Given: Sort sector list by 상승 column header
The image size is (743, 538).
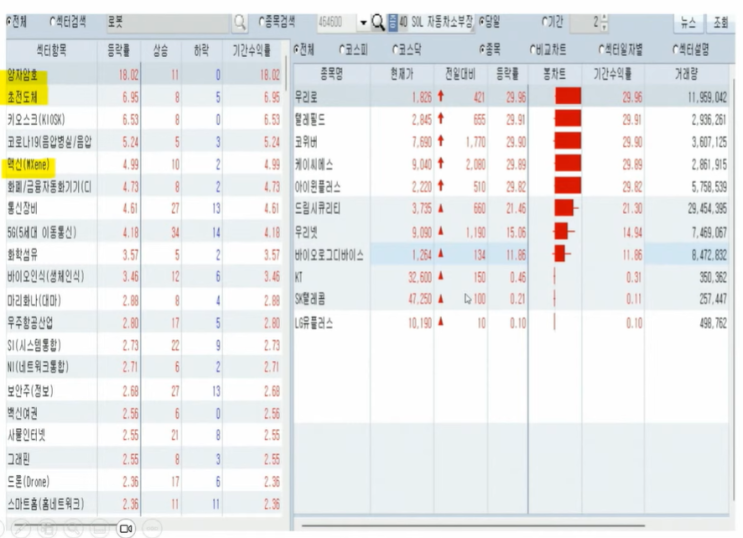Looking at the screenshot, I should tap(161, 51).
